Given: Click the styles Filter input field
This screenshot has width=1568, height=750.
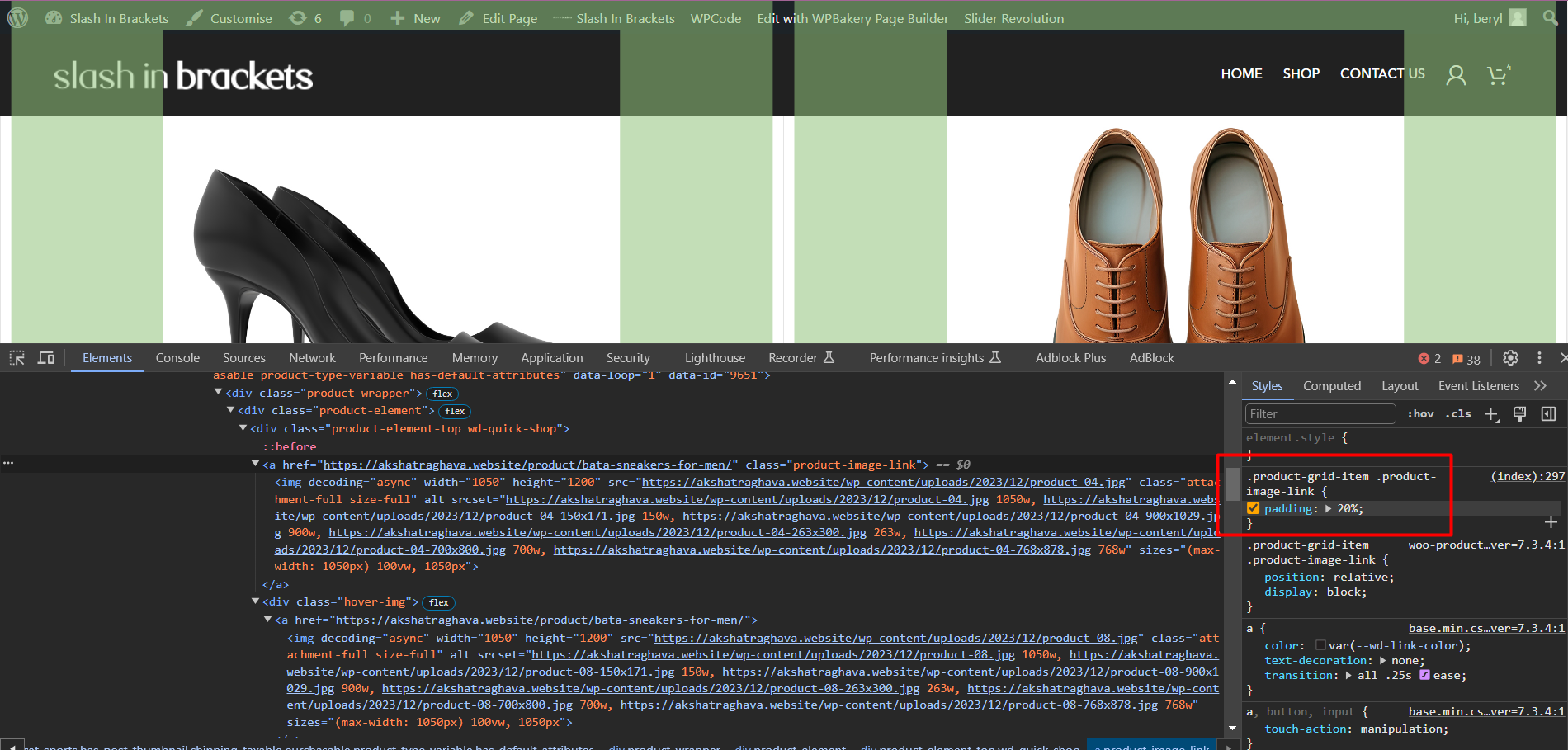Looking at the screenshot, I should pos(1320,414).
